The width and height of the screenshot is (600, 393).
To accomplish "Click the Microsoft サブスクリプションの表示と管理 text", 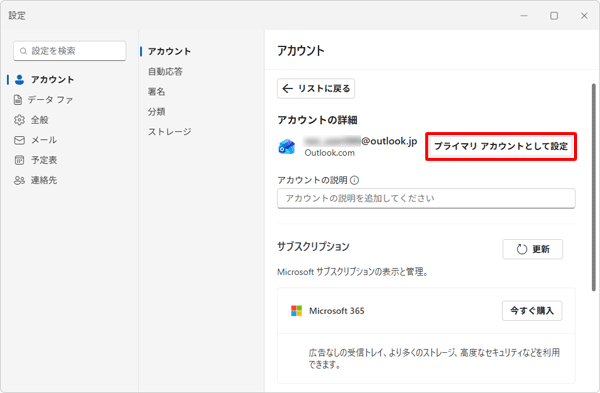I will [352, 272].
